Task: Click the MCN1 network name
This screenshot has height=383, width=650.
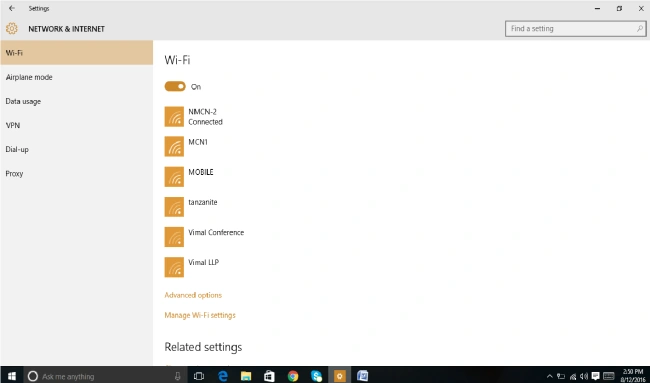Action: pos(198,142)
